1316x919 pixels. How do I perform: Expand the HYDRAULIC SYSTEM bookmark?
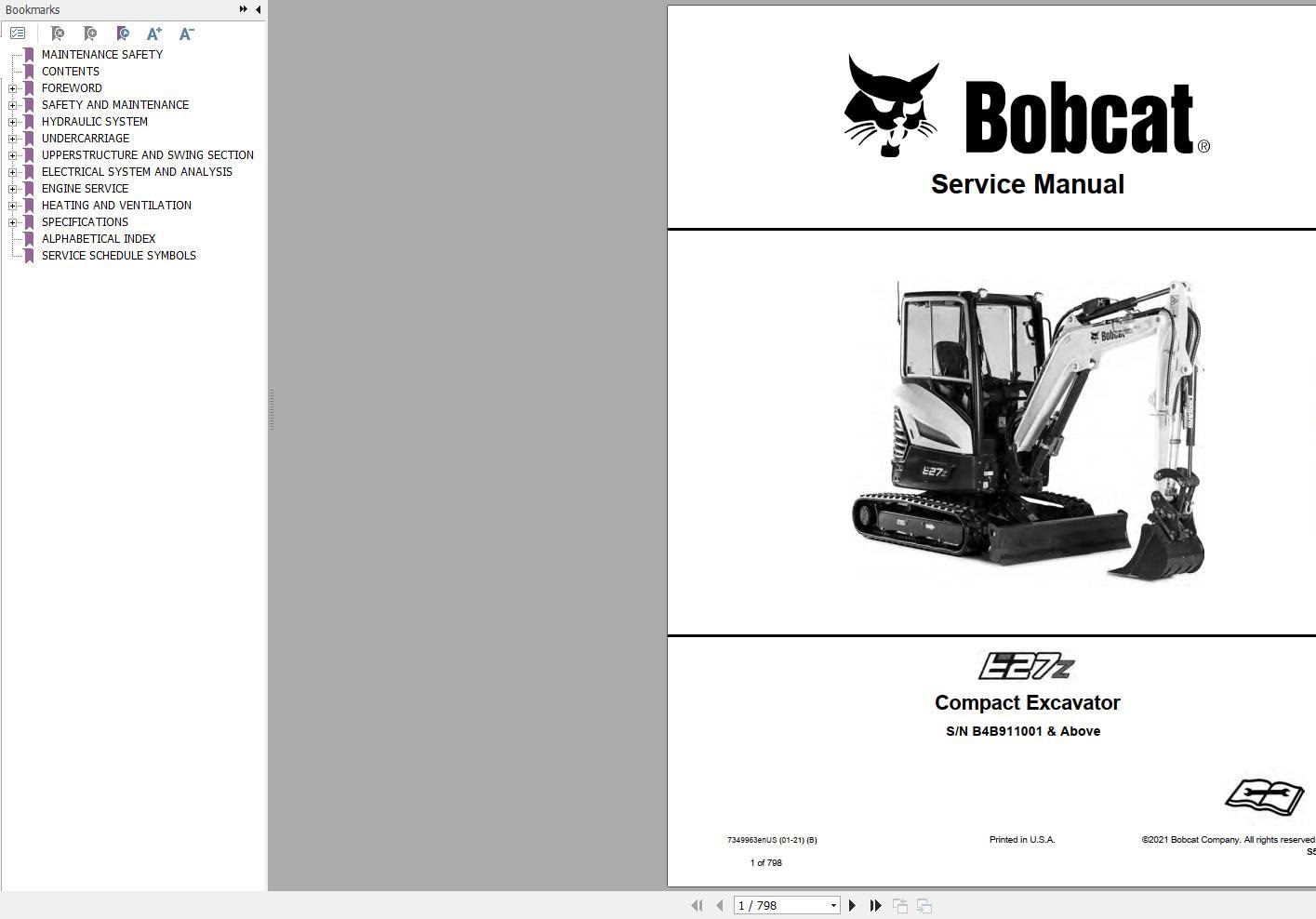pos(12,122)
